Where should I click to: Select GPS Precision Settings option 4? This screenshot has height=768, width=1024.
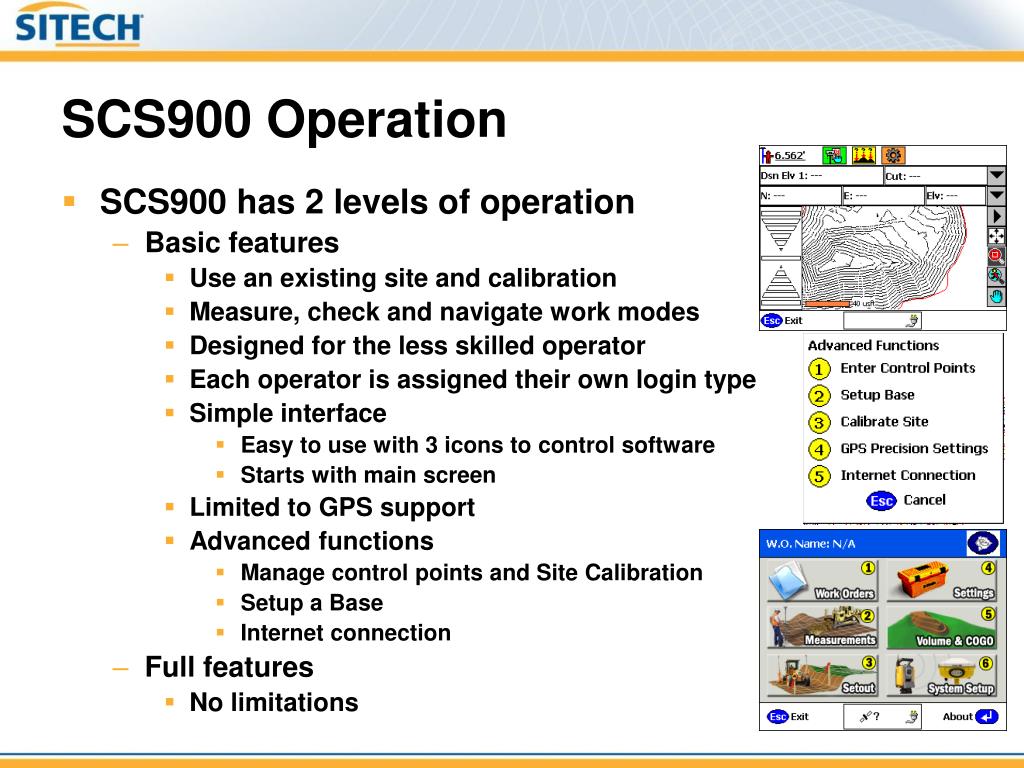pos(899,449)
